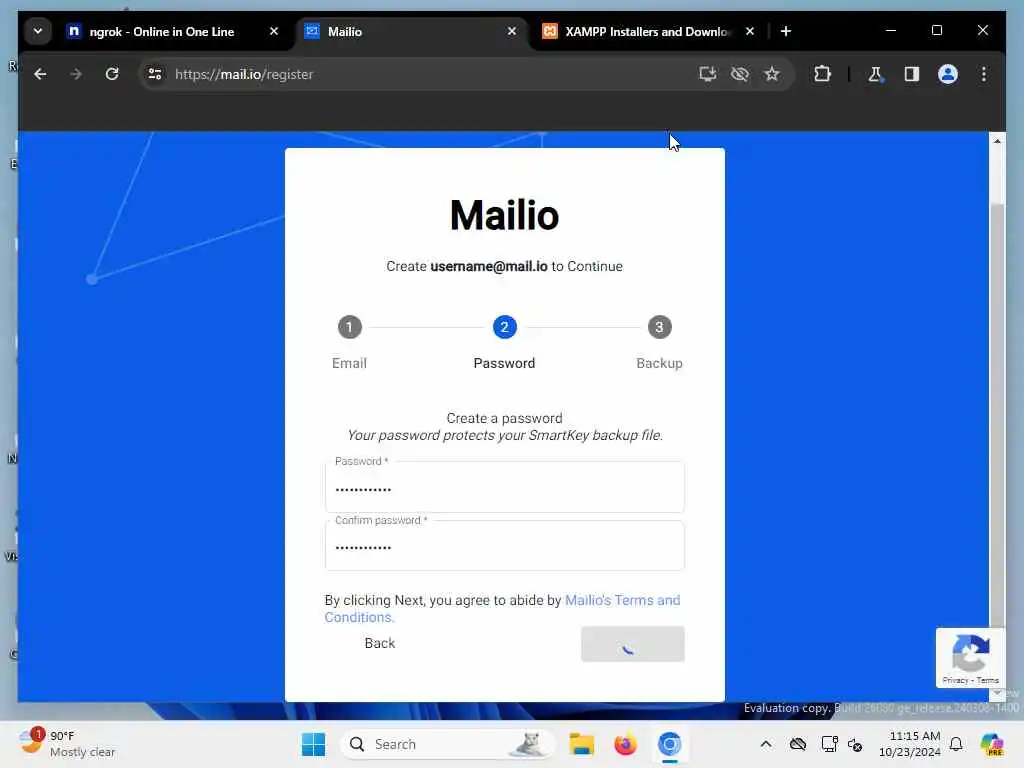This screenshot has width=1024, height=768.
Task: Click the loading Next button
Action: pos(632,644)
